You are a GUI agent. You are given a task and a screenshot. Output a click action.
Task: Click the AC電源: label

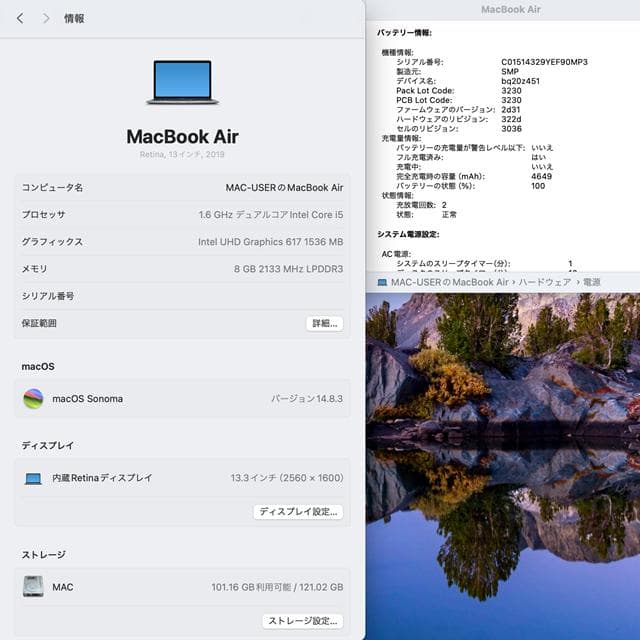pyautogui.click(x=396, y=254)
